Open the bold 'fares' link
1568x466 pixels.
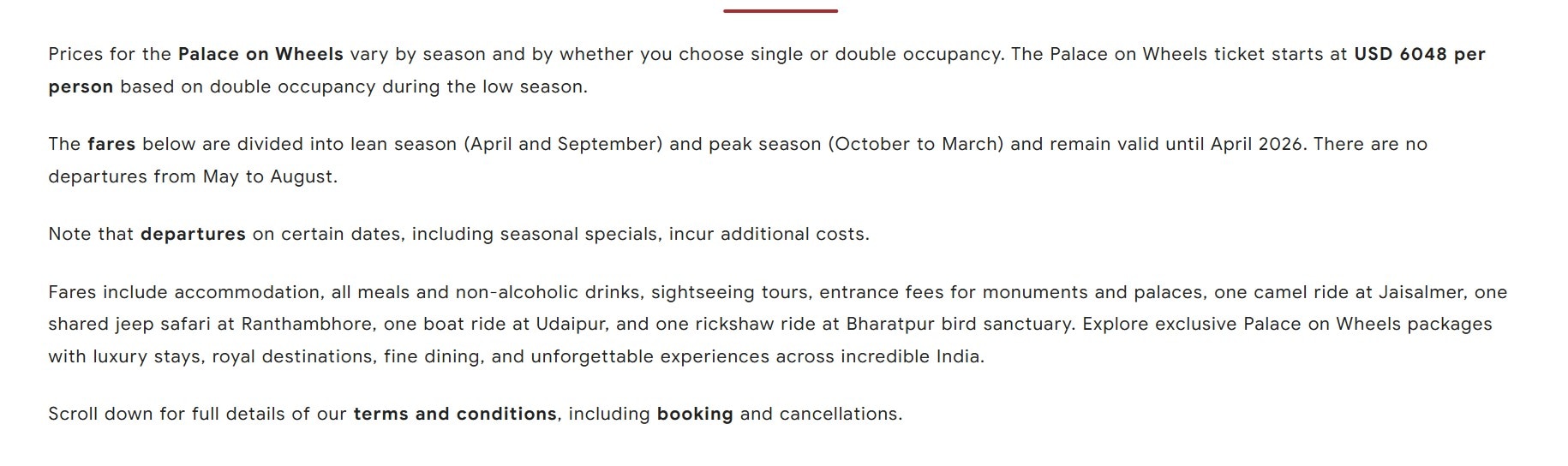point(111,144)
